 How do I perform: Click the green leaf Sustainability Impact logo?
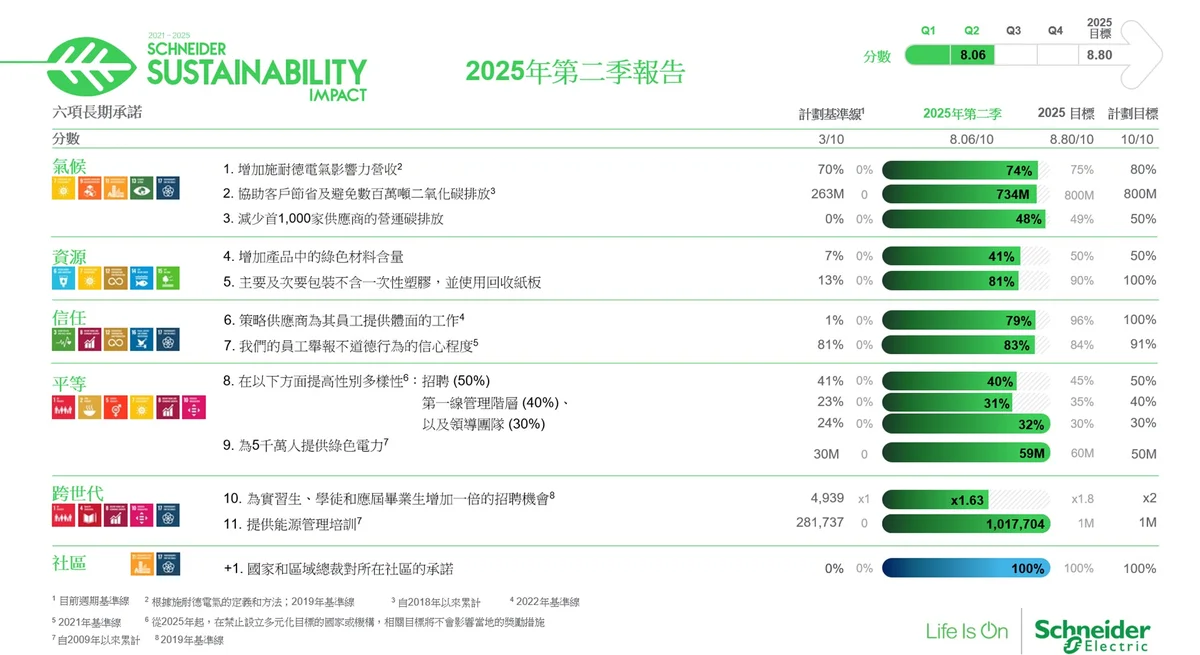click(x=95, y=67)
